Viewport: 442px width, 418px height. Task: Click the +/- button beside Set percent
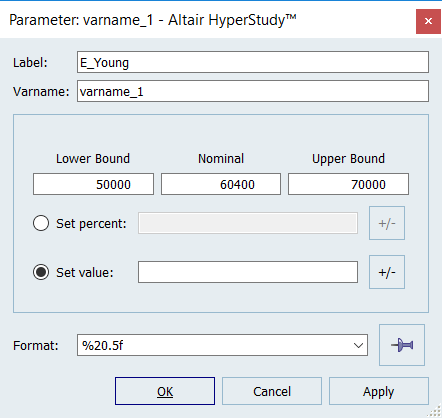(x=387, y=223)
